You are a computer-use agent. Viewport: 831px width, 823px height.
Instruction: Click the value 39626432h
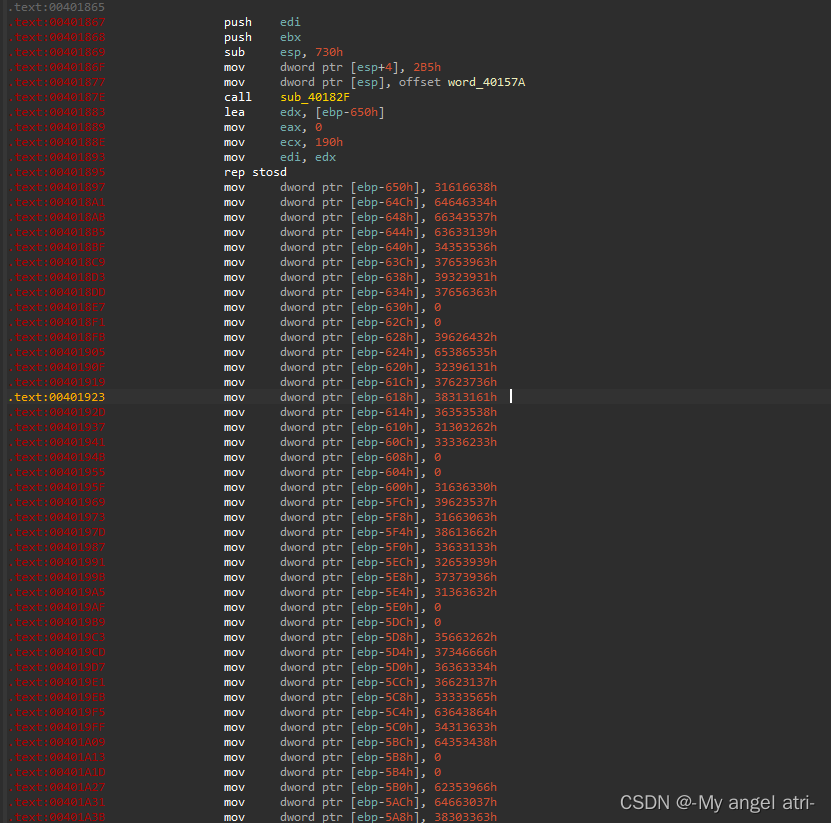tap(466, 338)
